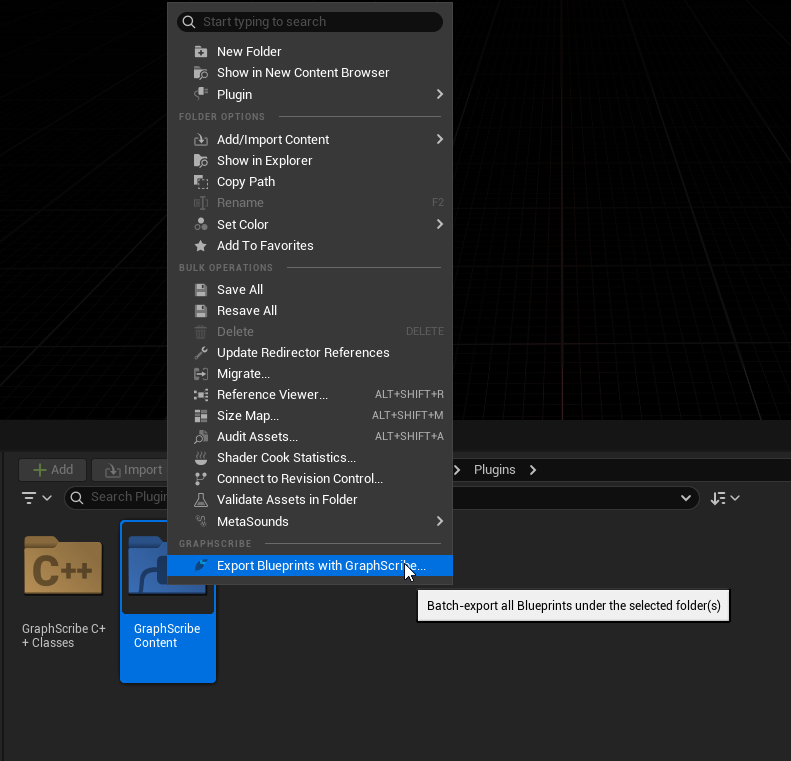791x761 pixels.
Task: Click the Add button in content browser
Action: tap(52, 470)
